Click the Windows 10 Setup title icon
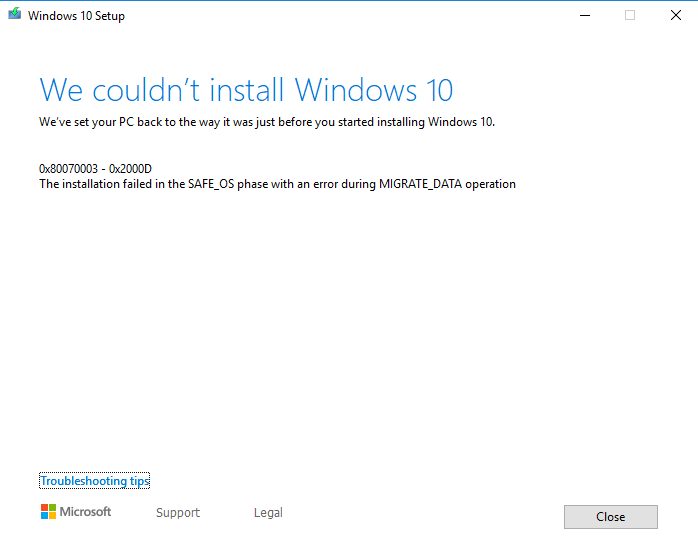Screen dimensions: 698x553 click(15, 14)
